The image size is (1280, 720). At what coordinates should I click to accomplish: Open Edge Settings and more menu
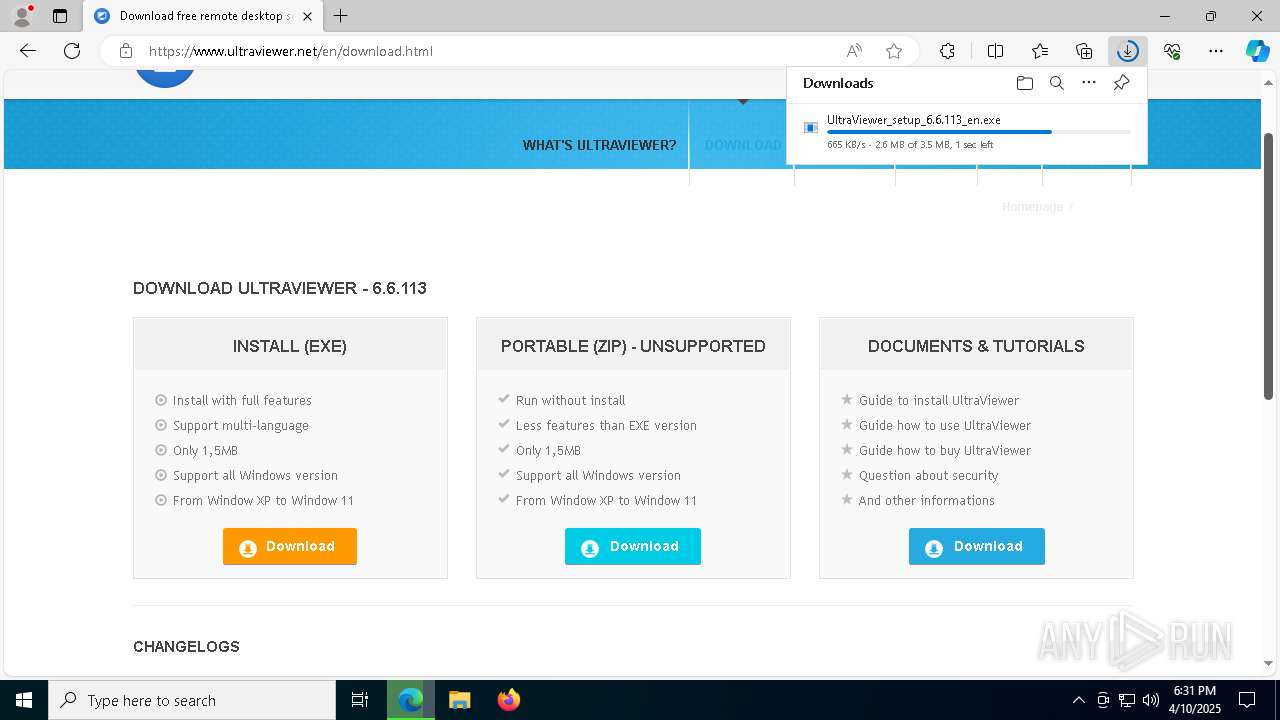[1216, 51]
